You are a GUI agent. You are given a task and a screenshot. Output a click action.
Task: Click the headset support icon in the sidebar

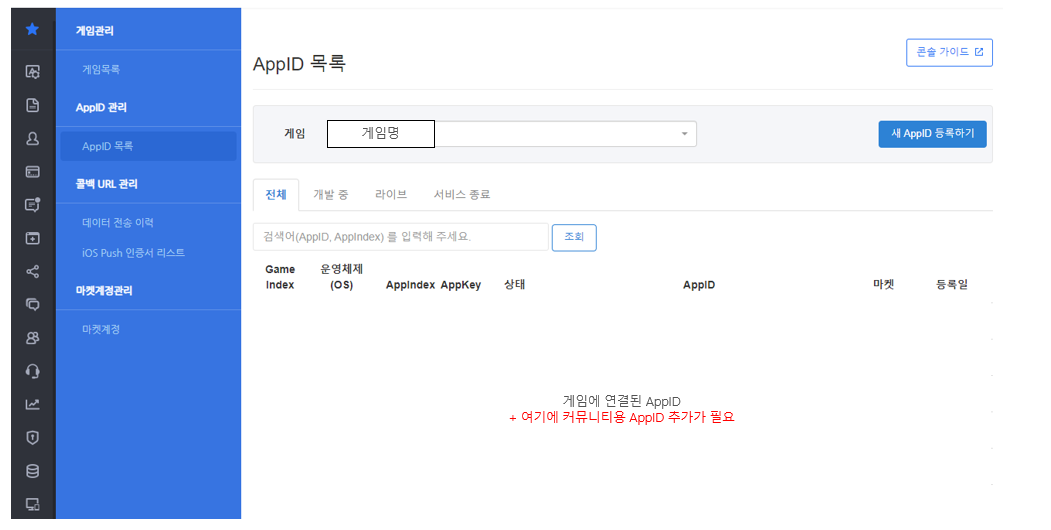tap(32, 371)
